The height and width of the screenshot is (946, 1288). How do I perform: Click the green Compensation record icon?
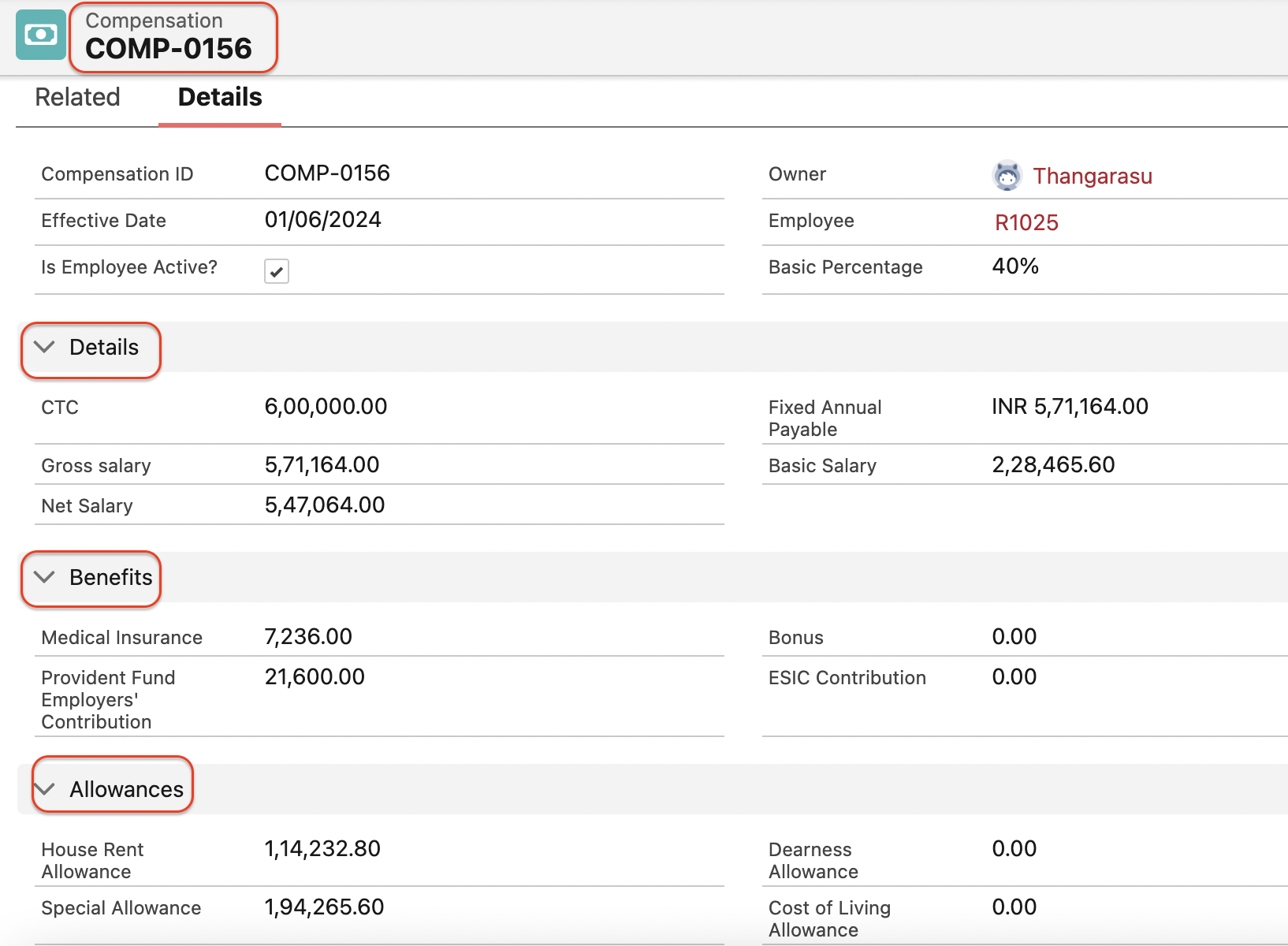(41, 35)
